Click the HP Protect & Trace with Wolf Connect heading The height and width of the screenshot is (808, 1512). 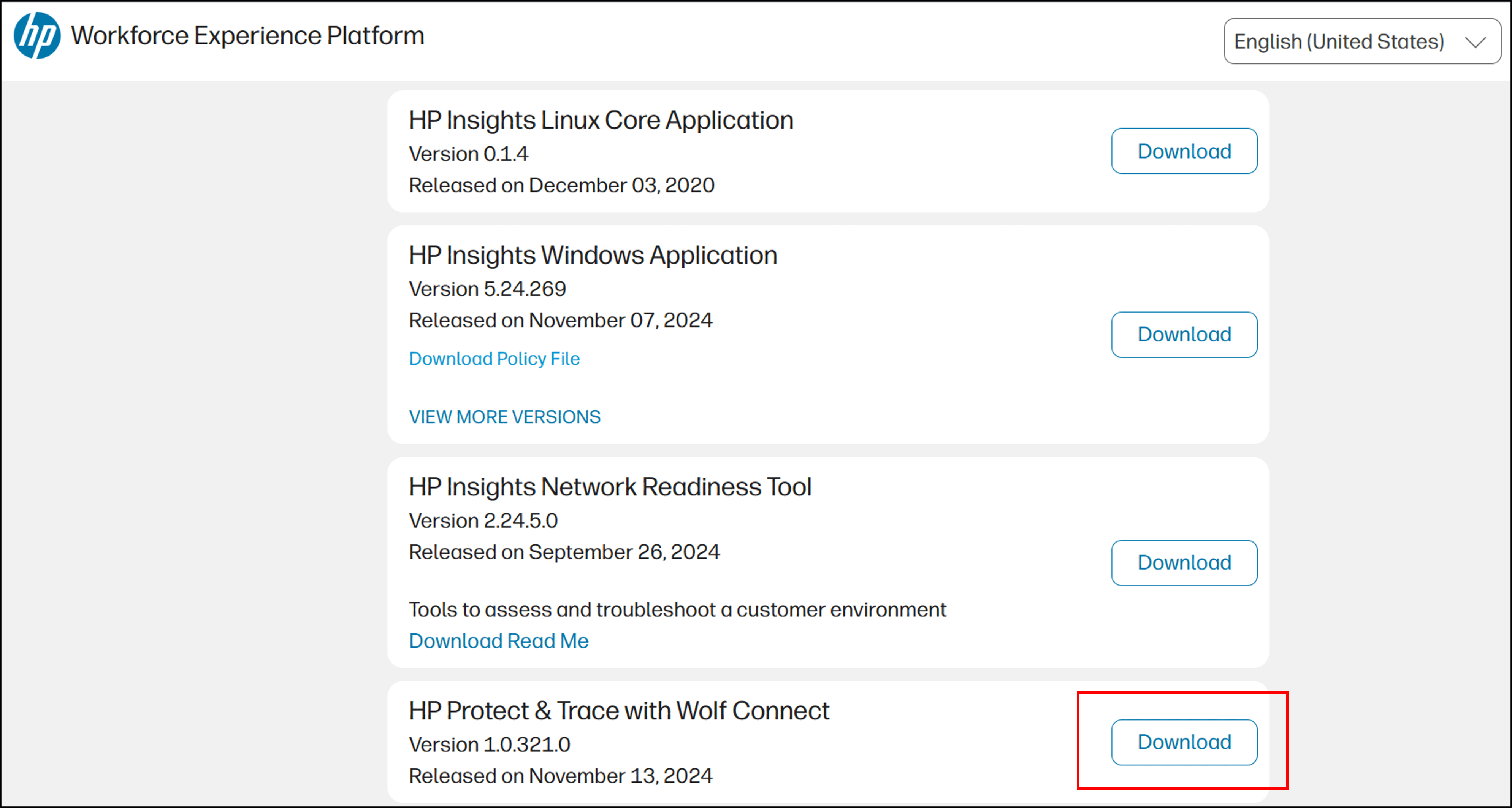tap(619, 711)
